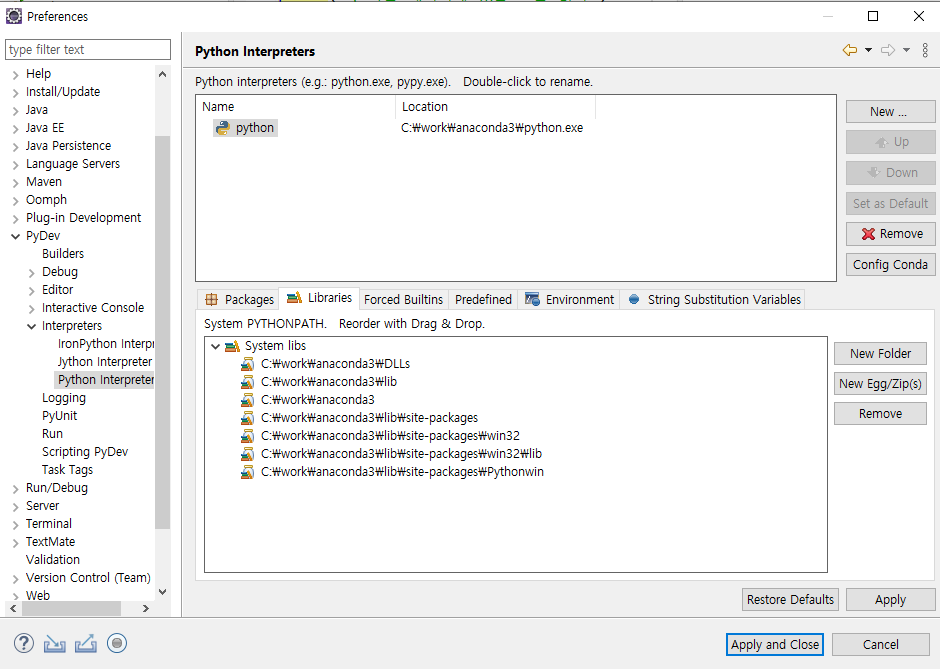This screenshot has width=940, height=669.
Task: Expand the Maven tree node
Action: (x=16, y=183)
